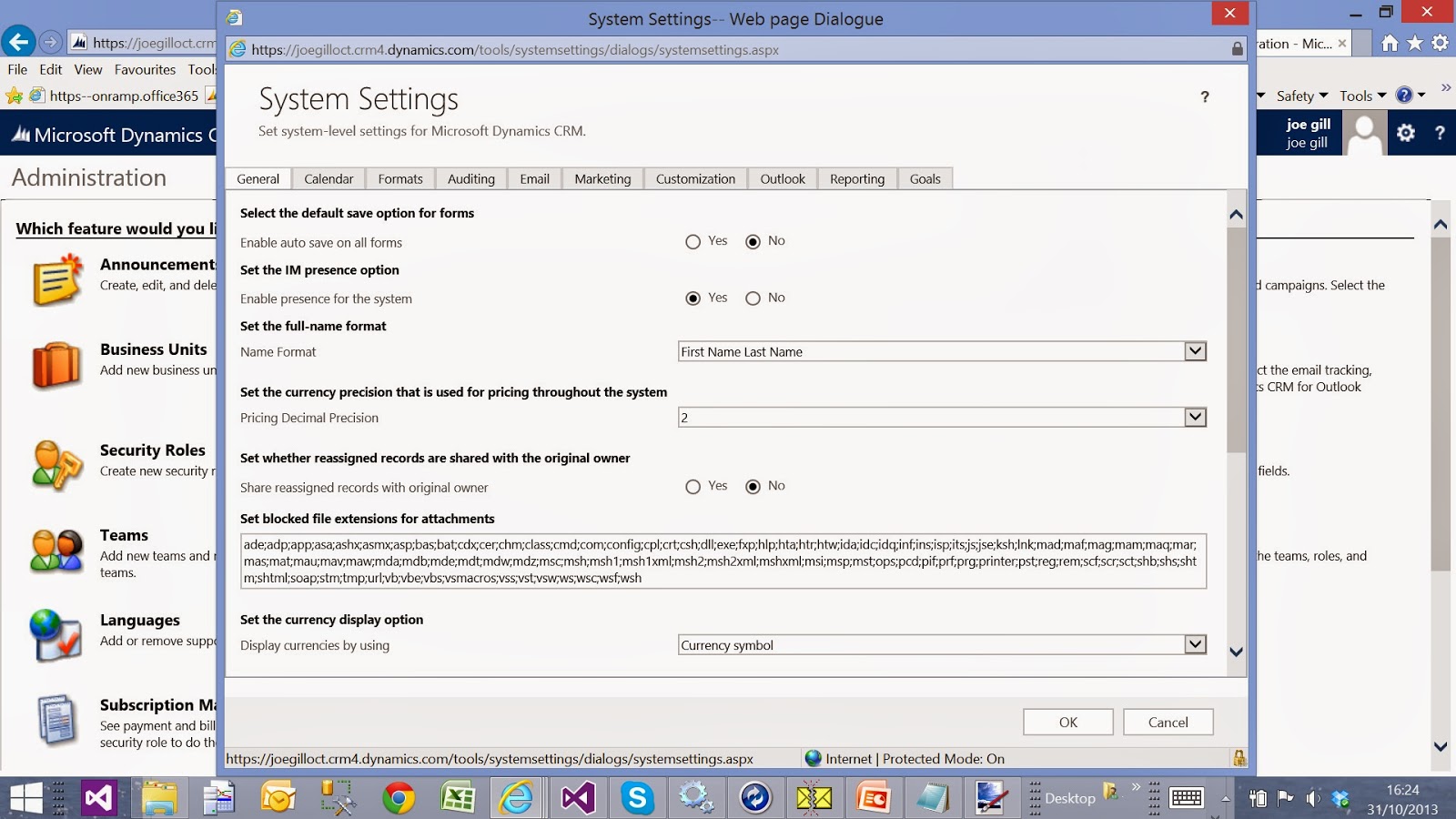Open the Name Format dropdown
1456x819 pixels.
point(1194,351)
